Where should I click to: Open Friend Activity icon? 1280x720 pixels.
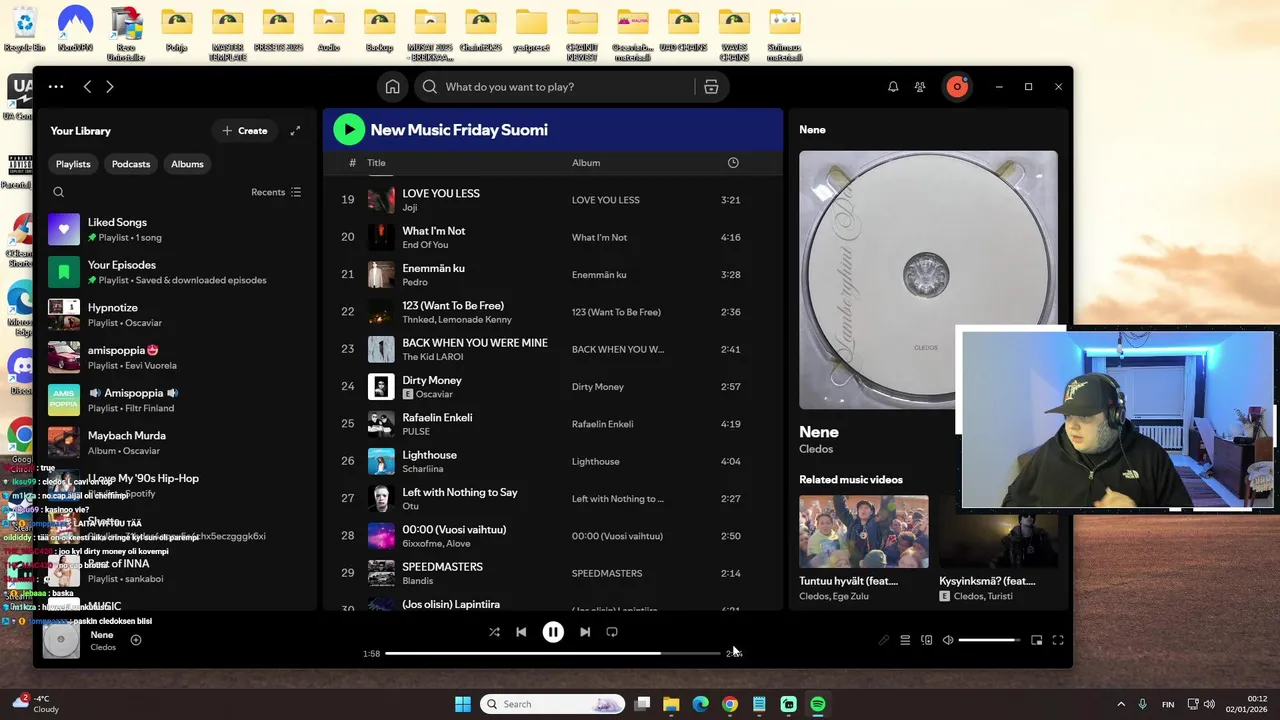tap(920, 87)
